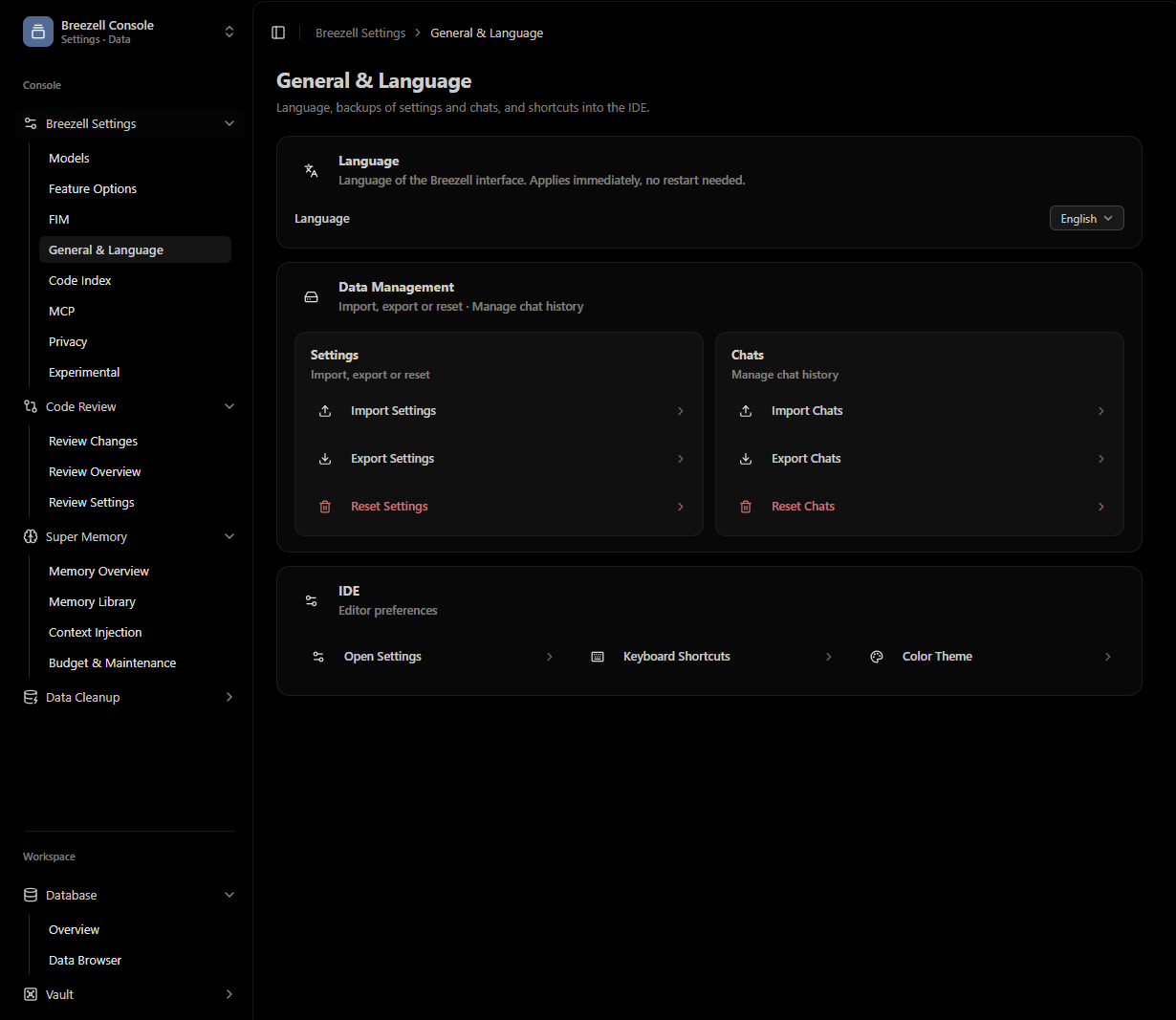The width and height of the screenshot is (1176, 1020).
Task: Click the Export Settings download icon
Action: pos(325,458)
